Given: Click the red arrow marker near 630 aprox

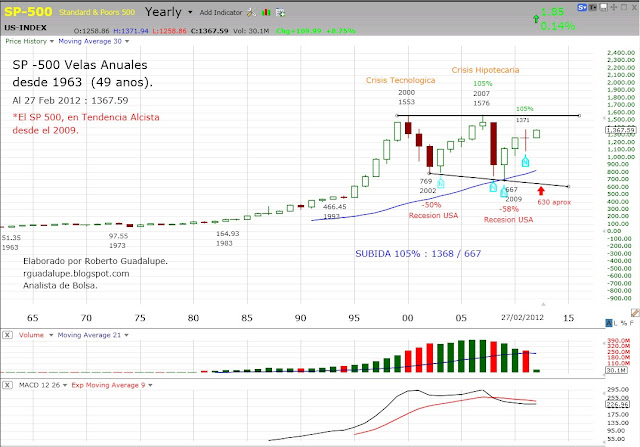Looking at the screenshot, I should tap(541, 191).
